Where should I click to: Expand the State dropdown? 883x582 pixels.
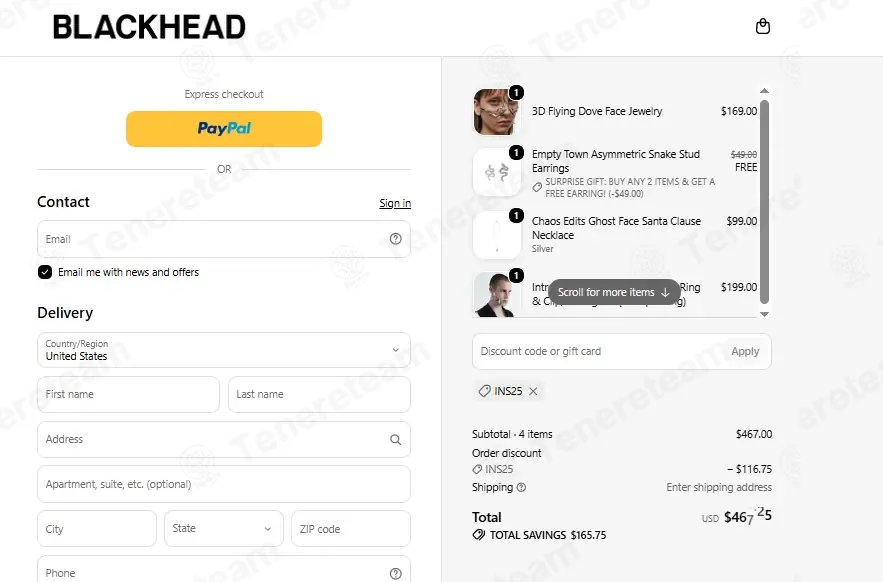[224, 528]
